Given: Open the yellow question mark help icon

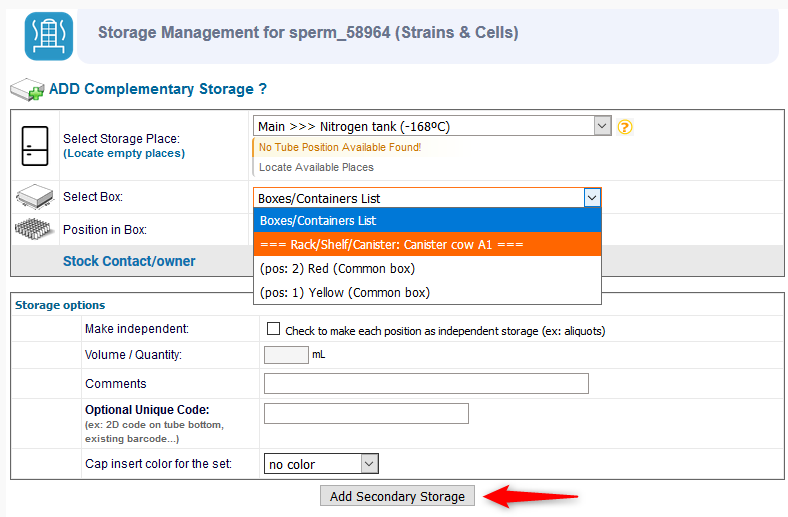Looking at the screenshot, I should 625,127.
